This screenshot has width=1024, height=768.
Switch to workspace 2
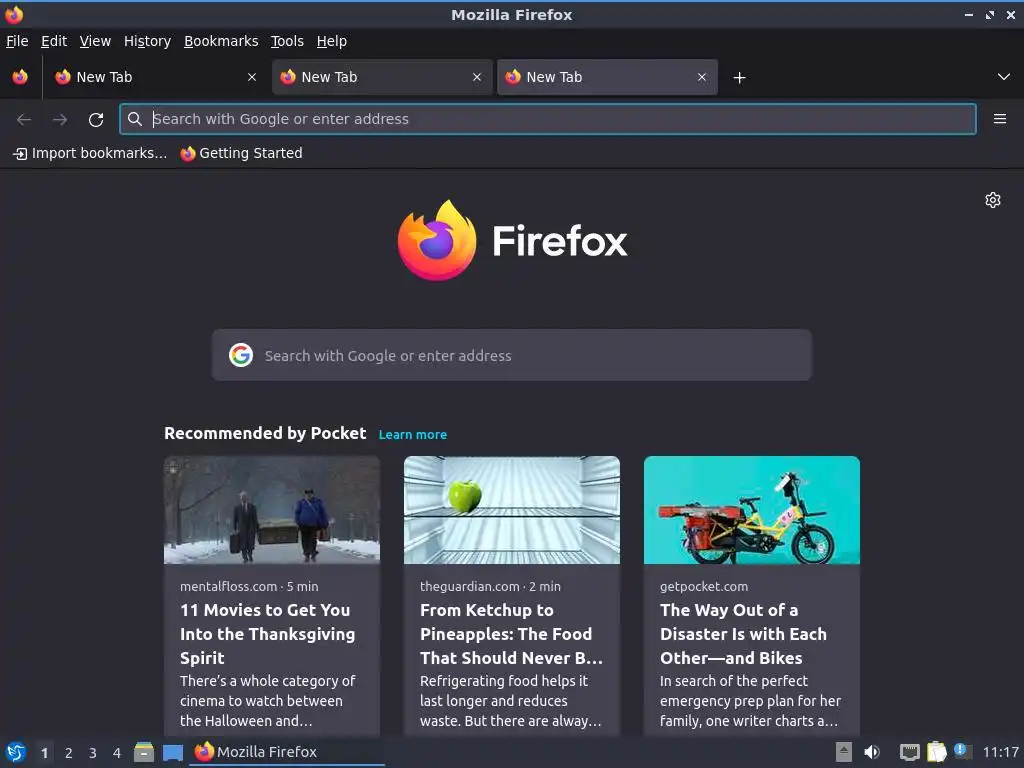point(69,753)
